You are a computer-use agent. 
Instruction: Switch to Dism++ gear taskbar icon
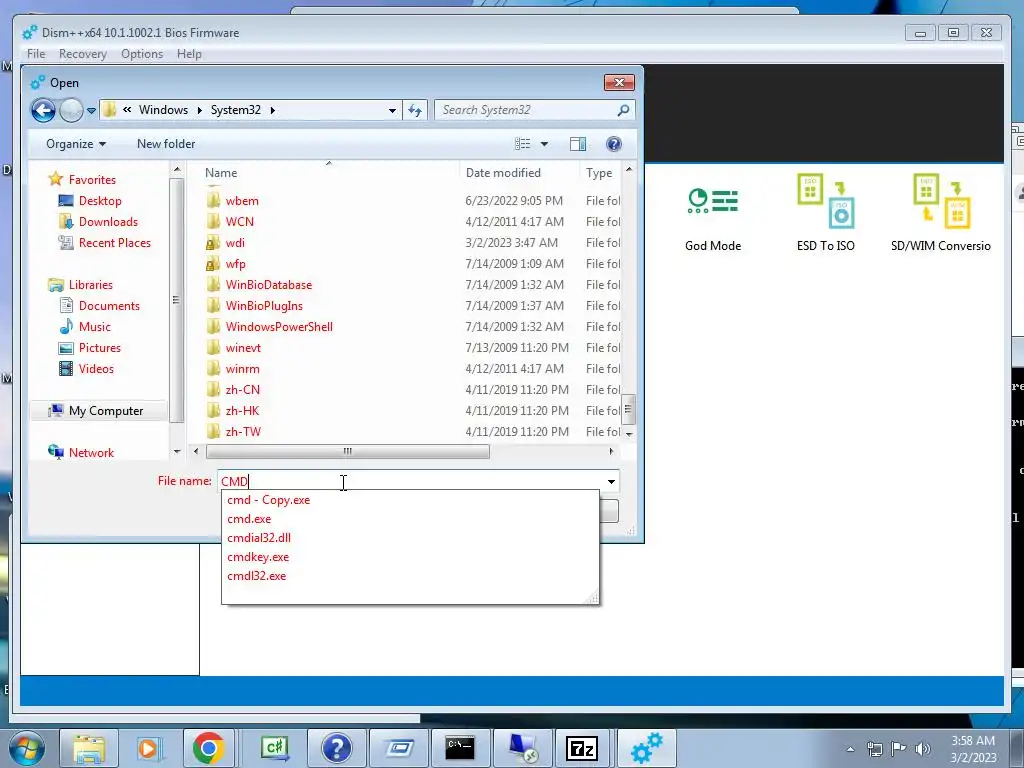pyautogui.click(x=646, y=748)
